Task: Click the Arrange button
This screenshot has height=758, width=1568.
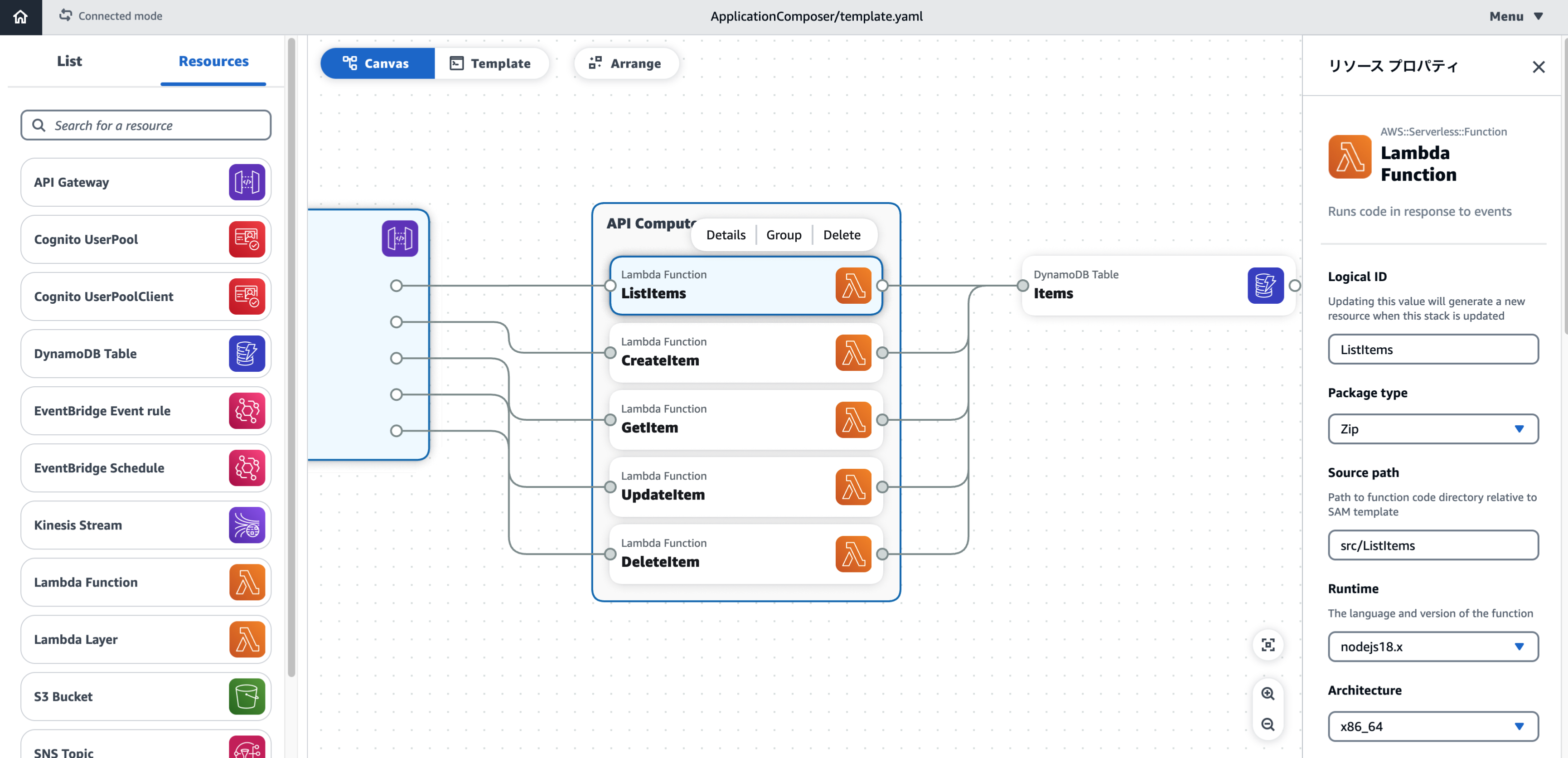Action: (x=626, y=63)
